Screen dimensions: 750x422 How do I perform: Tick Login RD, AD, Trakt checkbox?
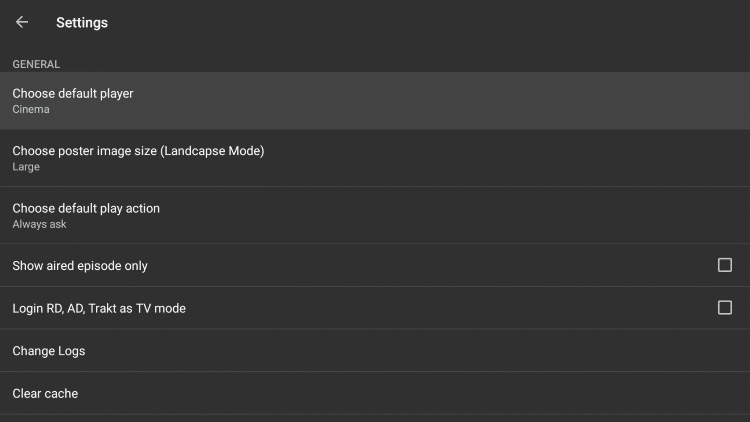[725, 308]
